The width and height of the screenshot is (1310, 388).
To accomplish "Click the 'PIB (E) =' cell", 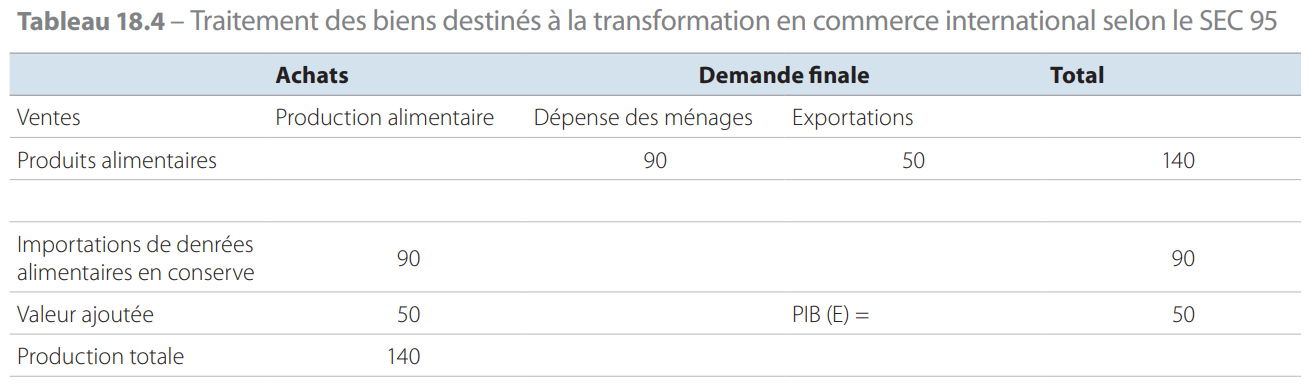I will coord(831,315).
